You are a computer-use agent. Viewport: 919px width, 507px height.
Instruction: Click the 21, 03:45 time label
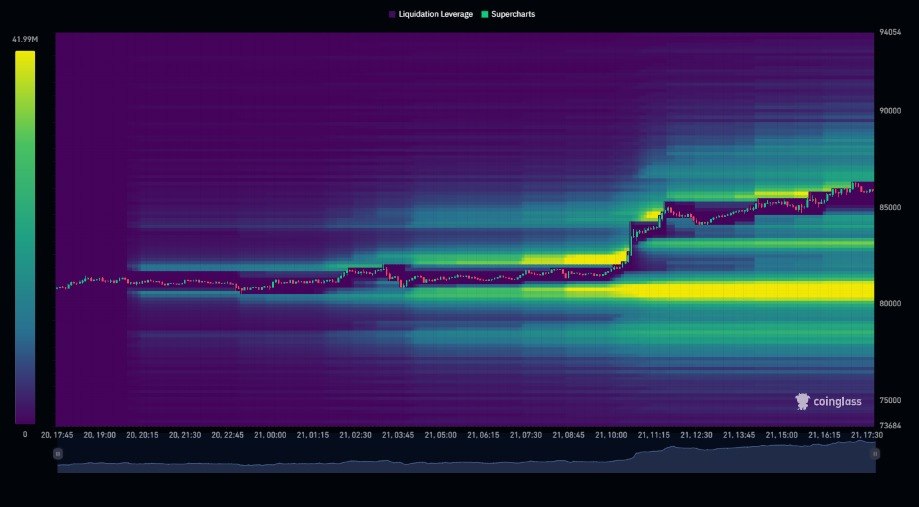tap(398, 435)
